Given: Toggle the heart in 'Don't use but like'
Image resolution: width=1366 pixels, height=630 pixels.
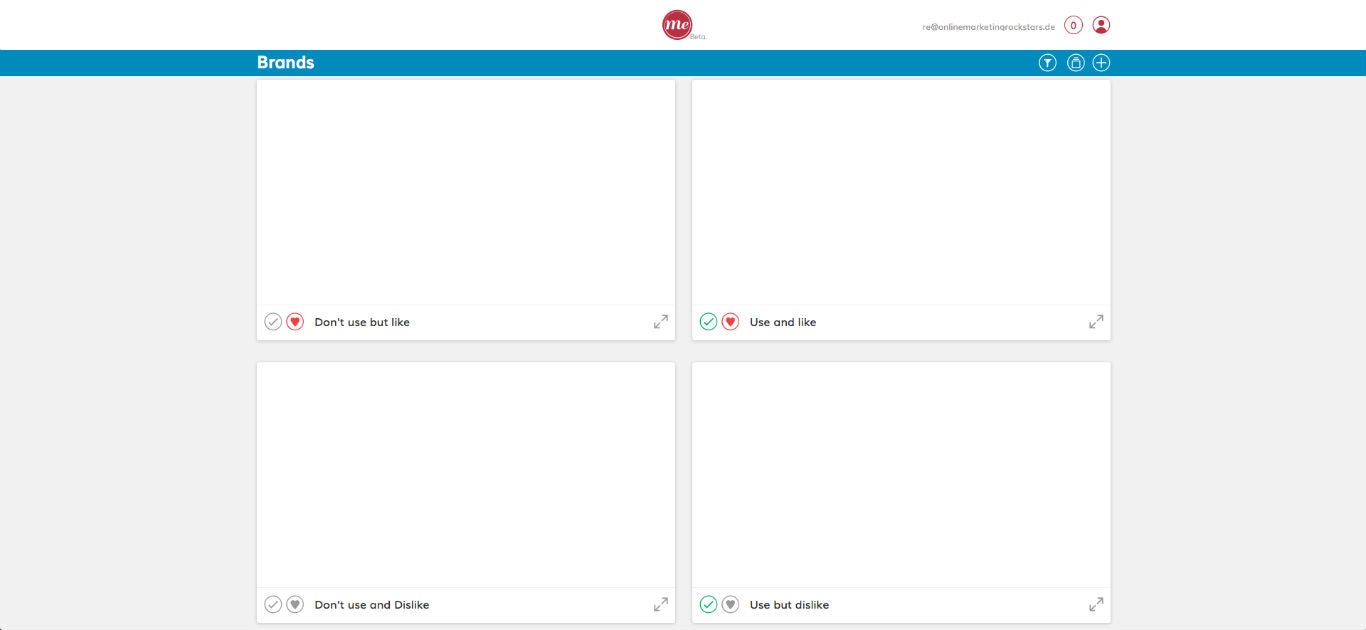Looking at the screenshot, I should pos(295,322).
